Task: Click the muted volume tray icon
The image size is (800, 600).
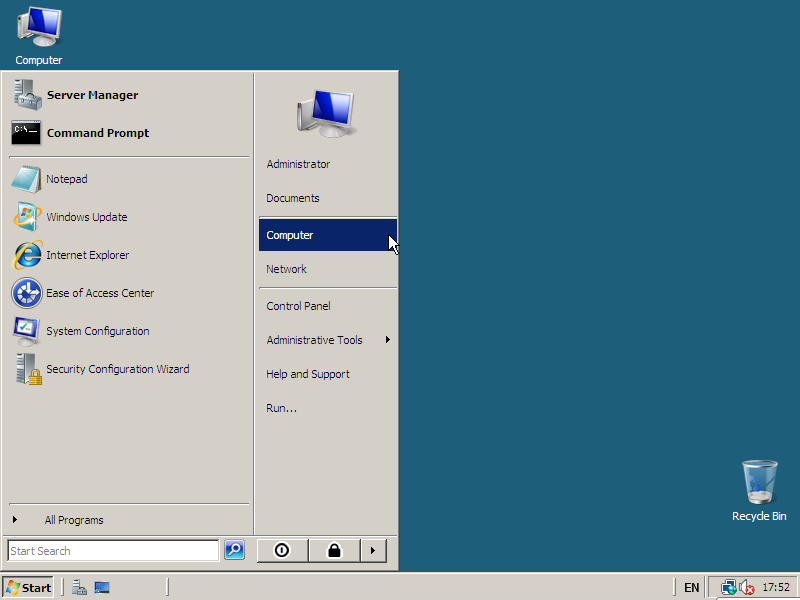Action: pos(747,587)
